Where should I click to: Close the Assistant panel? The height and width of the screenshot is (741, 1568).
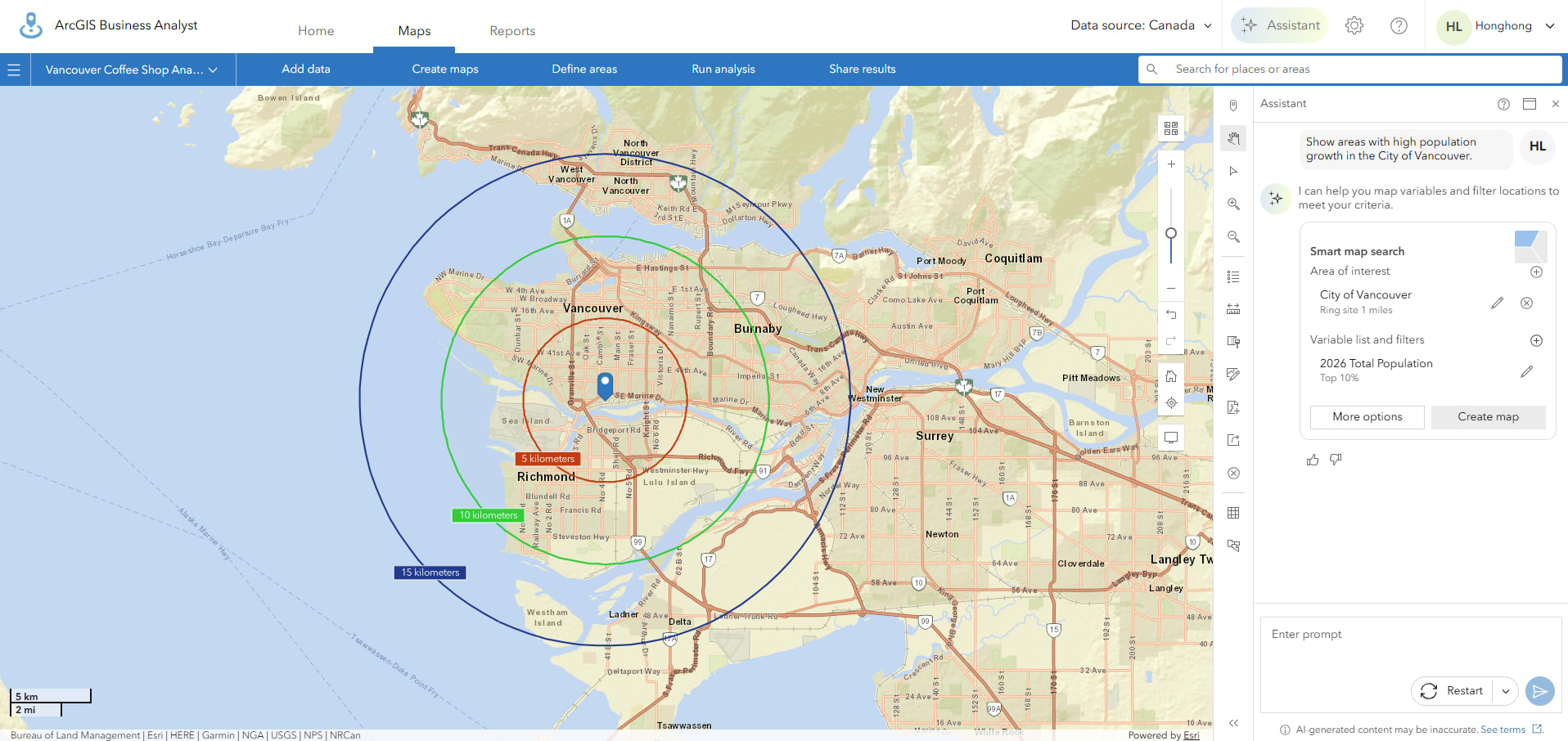point(1556,104)
